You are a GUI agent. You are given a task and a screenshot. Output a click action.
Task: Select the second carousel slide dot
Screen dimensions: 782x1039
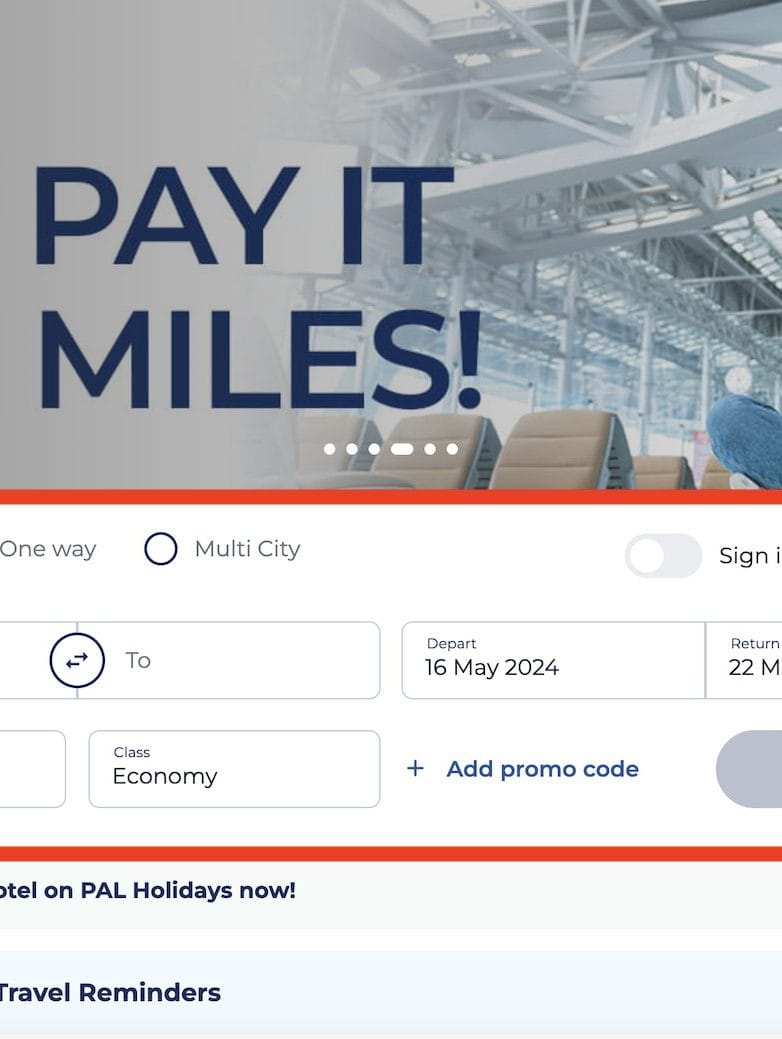pyautogui.click(x=352, y=449)
